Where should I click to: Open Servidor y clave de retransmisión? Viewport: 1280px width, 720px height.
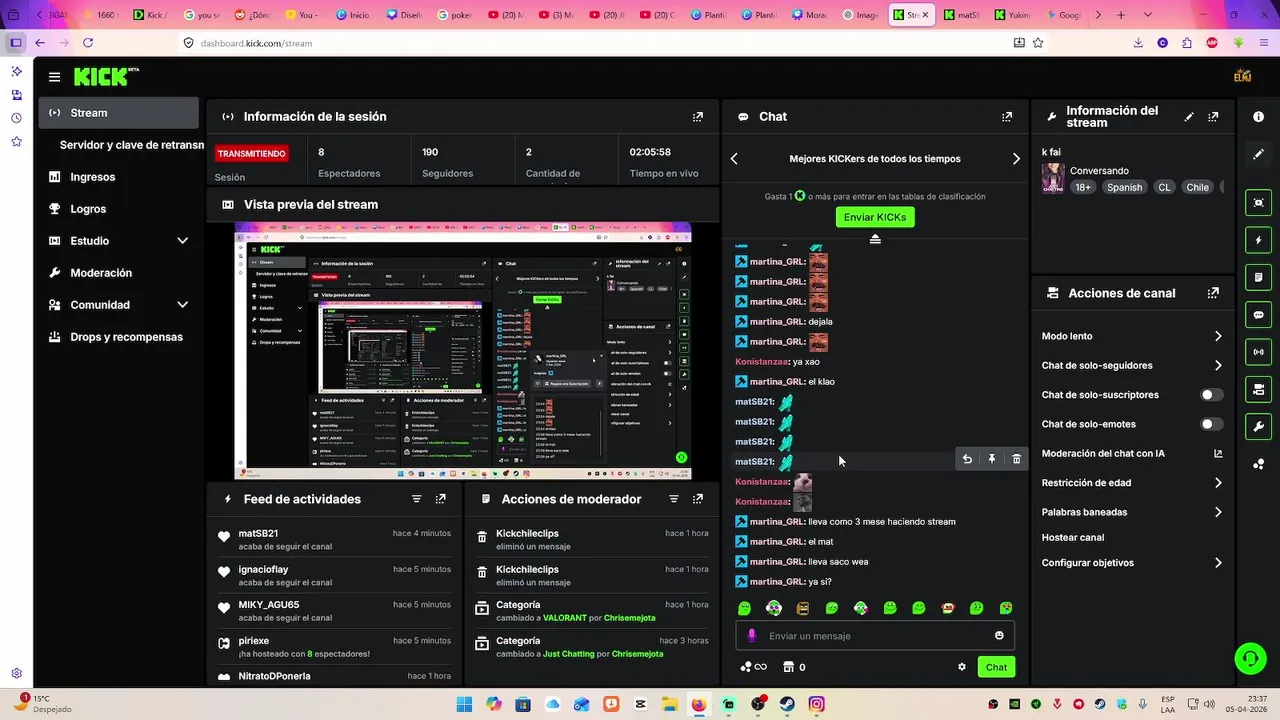tap(131, 145)
